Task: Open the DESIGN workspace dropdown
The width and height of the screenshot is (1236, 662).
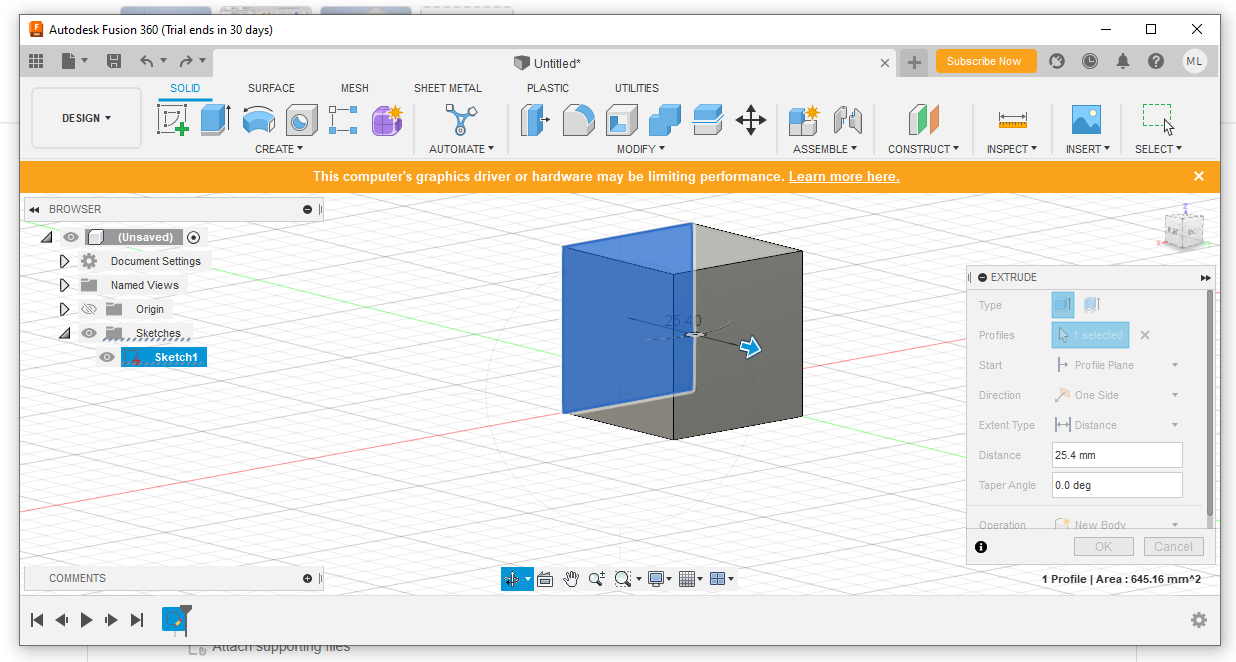Action: pyautogui.click(x=87, y=118)
